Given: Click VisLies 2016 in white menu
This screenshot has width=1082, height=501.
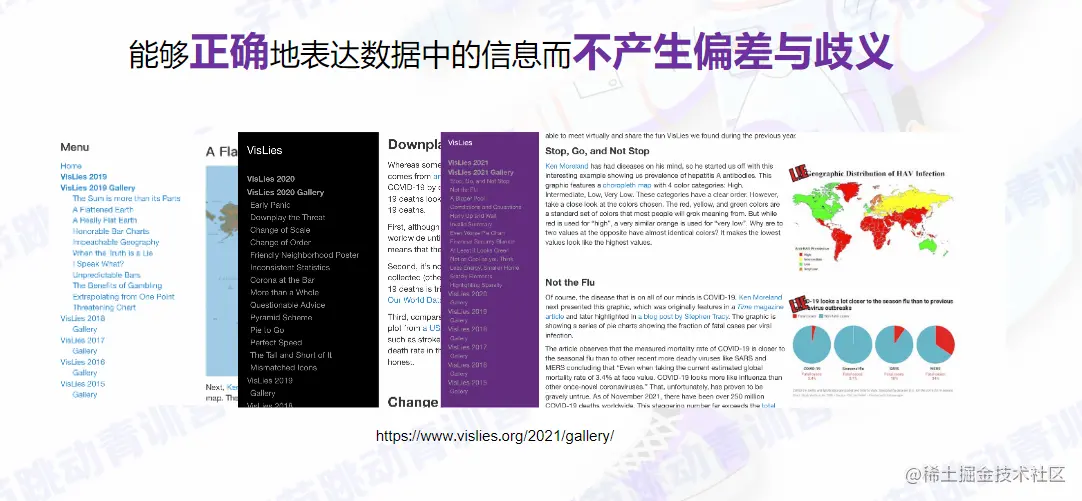Looking at the screenshot, I should [x=82, y=362].
